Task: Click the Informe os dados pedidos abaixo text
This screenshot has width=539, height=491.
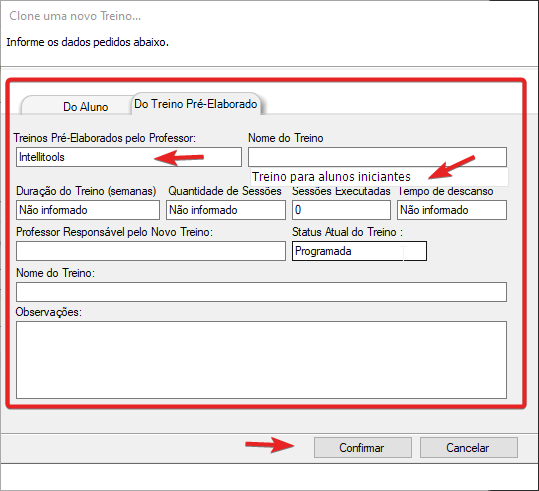Action: 88,42
